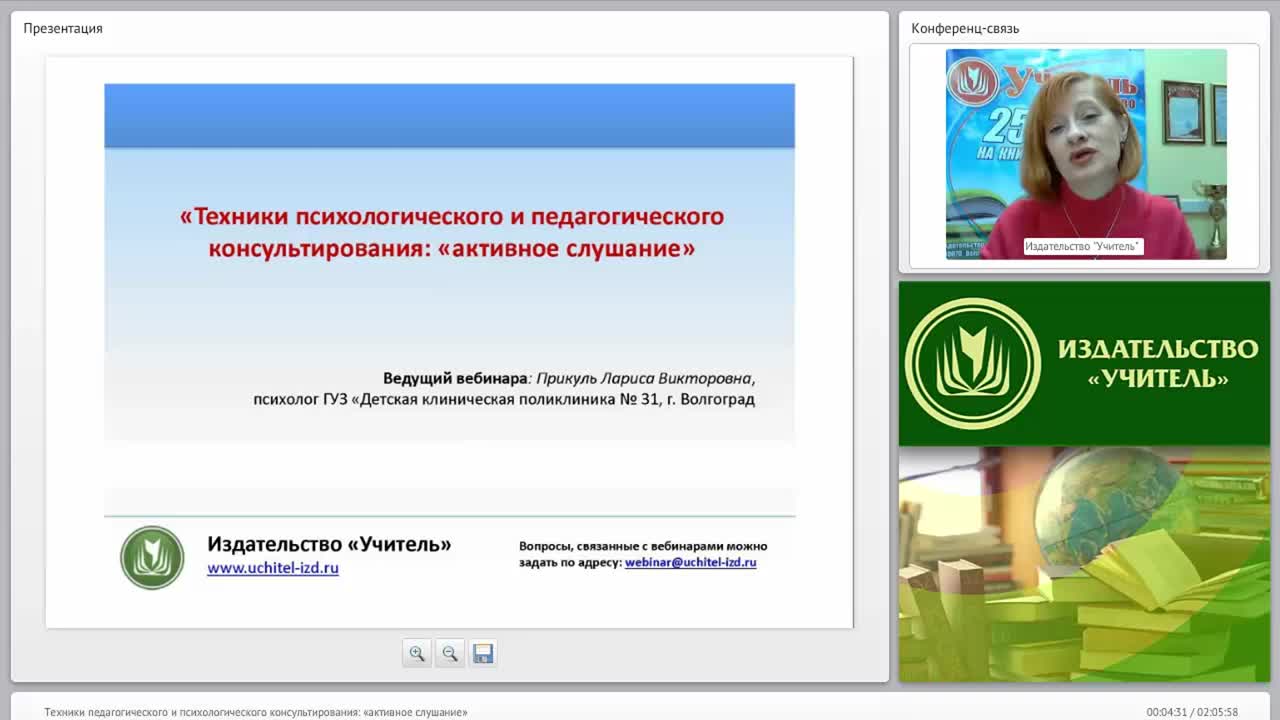Select the Конференц-связь panel title

point(965,28)
